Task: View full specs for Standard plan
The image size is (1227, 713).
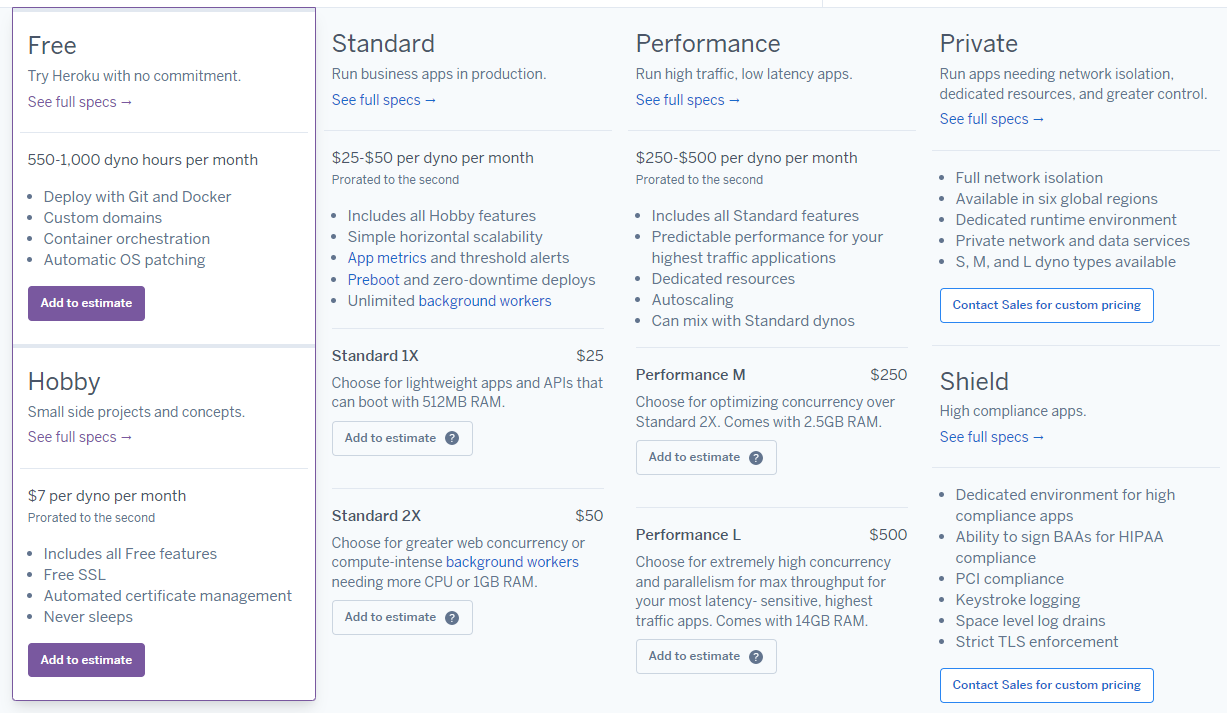Action: 384,100
